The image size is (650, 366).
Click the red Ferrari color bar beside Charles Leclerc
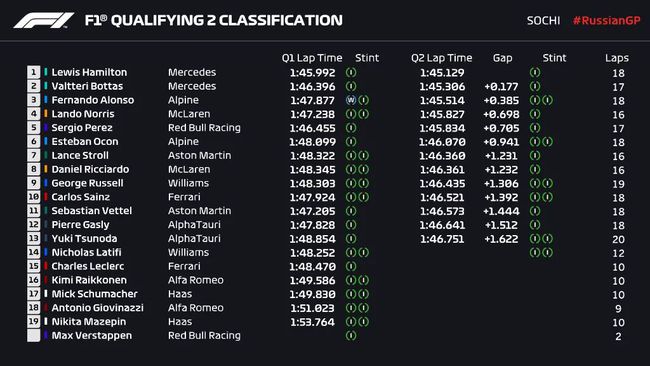(x=46, y=266)
